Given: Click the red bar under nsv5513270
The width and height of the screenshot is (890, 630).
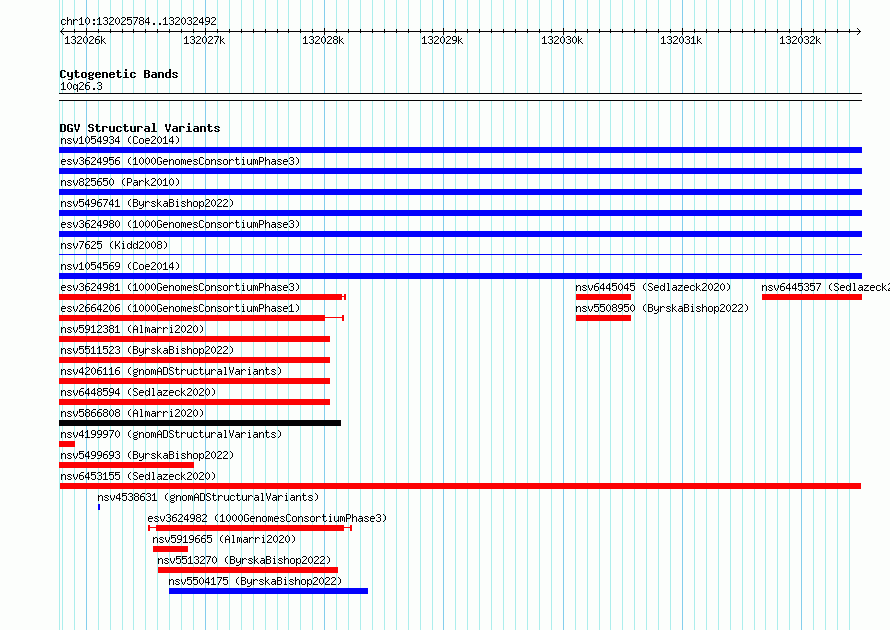Looking at the screenshot, I should 248,570.
